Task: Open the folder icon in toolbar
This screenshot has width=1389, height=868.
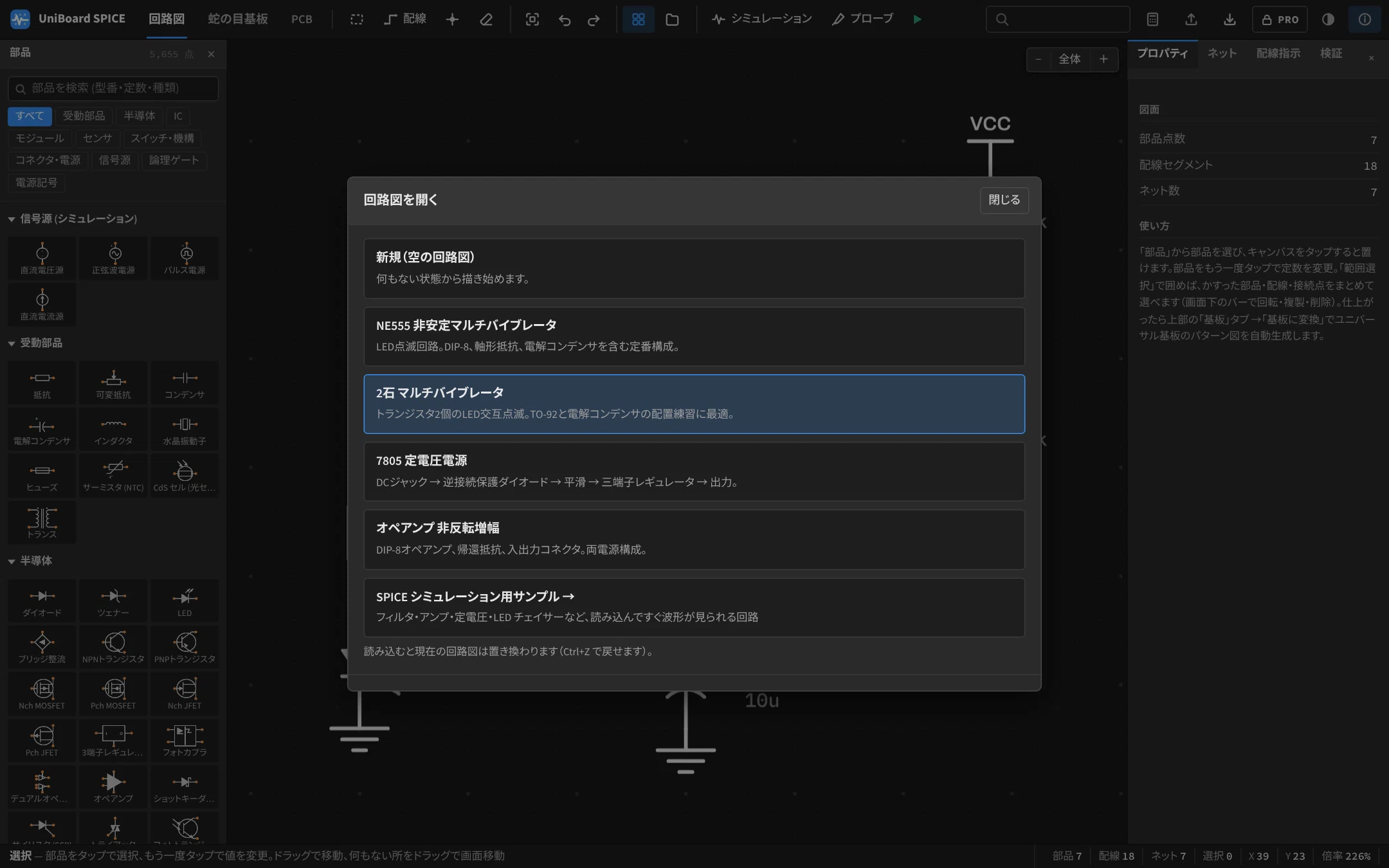Action: [x=672, y=19]
